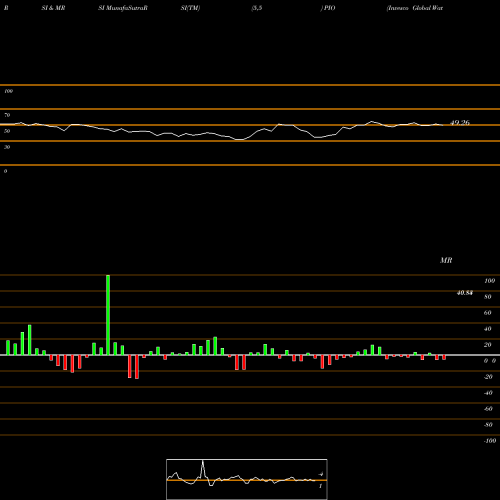Click the RSI axis label 50
Image resolution: width=500 pixels, height=500 pixels.
click(x=7, y=131)
